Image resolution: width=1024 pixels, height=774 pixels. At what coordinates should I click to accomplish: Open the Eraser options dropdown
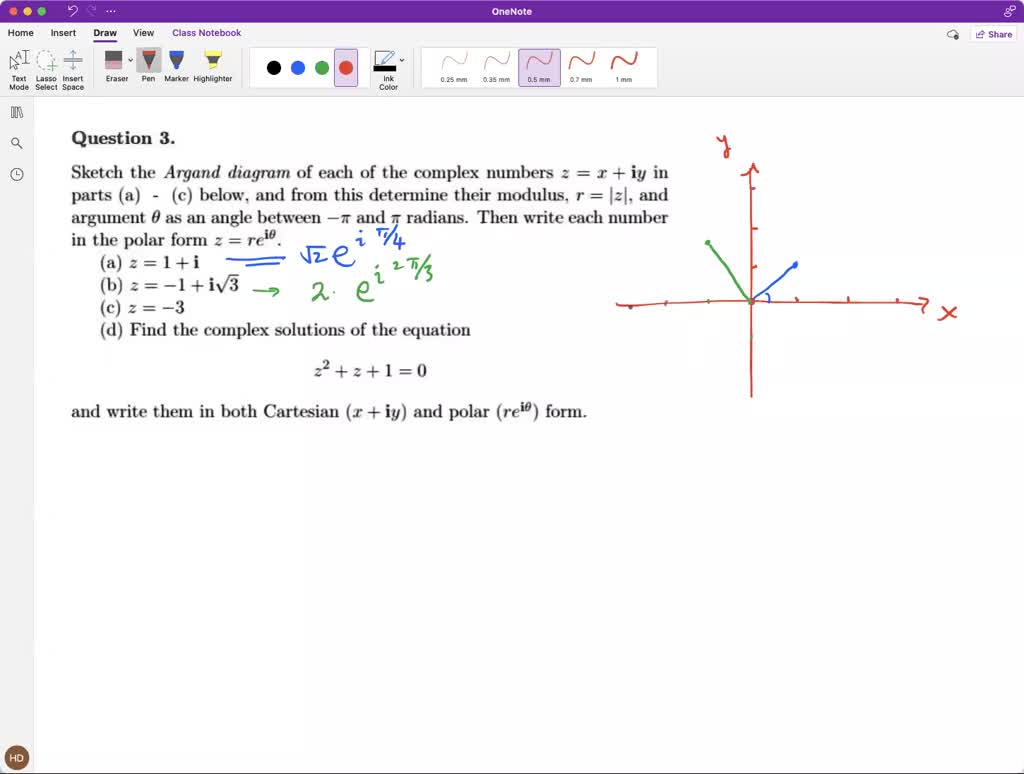130,58
